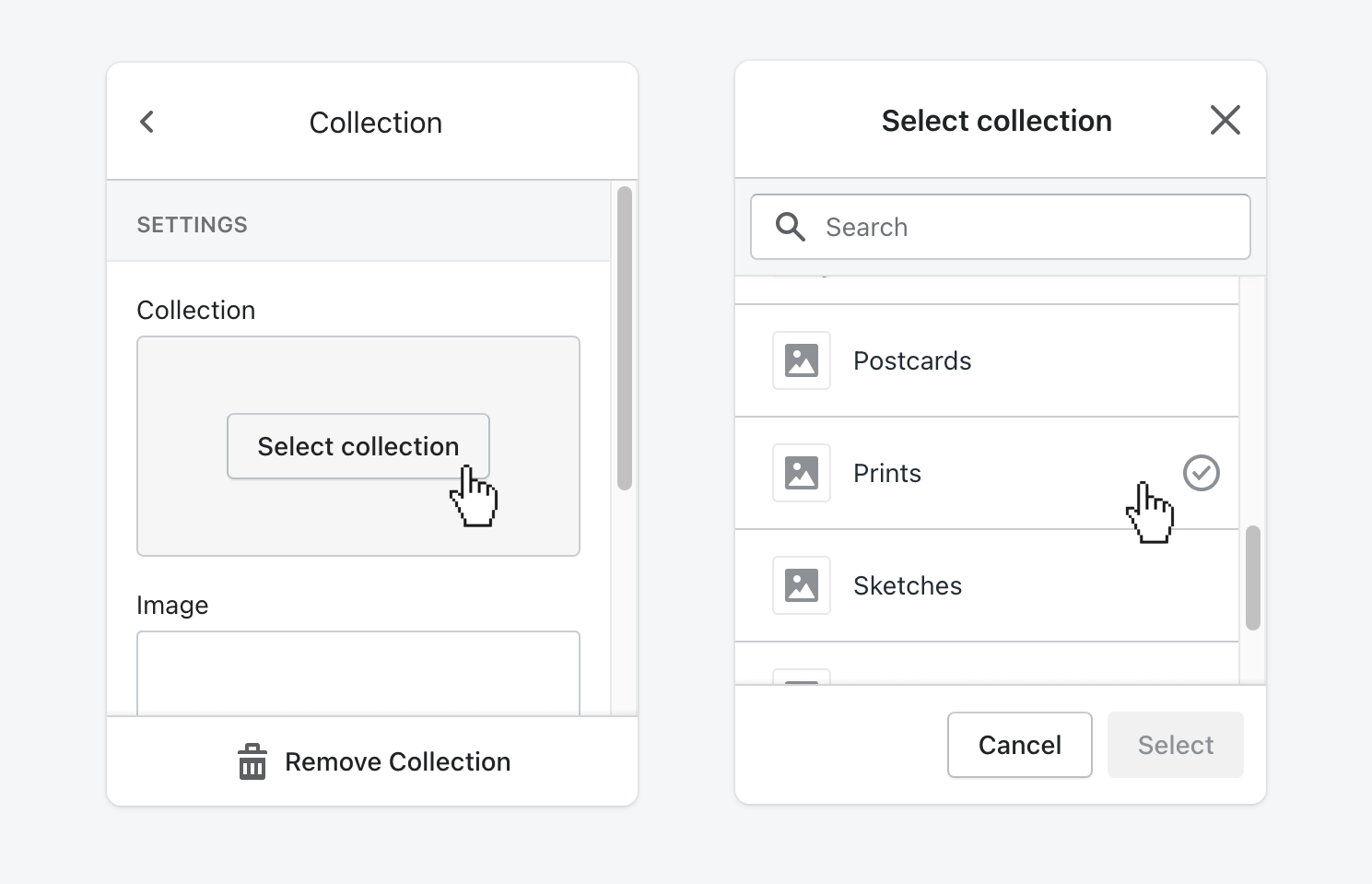Click the collection list scrollbar thumb
Screen dimensions: 1372x884
[1253, 578]
